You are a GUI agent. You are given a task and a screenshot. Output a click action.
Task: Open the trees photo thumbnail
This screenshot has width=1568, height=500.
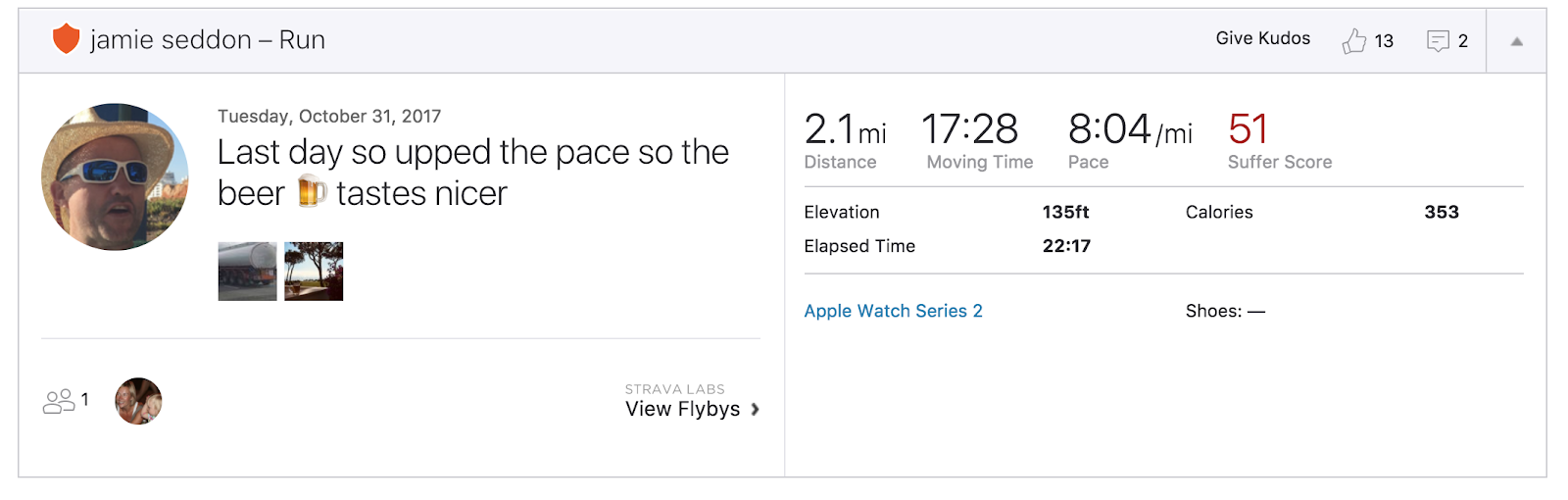[314, 272]
